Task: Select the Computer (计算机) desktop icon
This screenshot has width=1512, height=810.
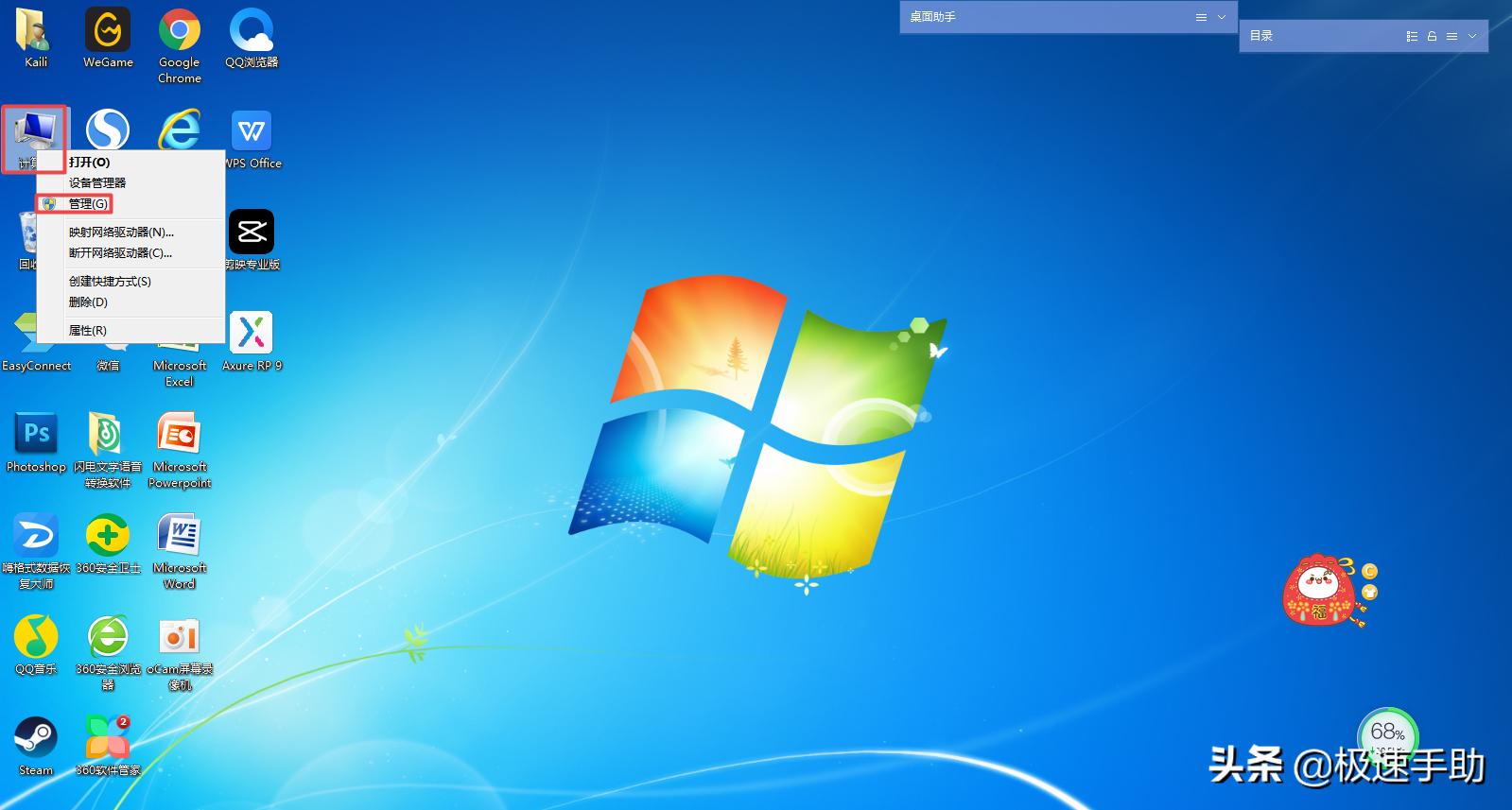Action: [34, 138]
